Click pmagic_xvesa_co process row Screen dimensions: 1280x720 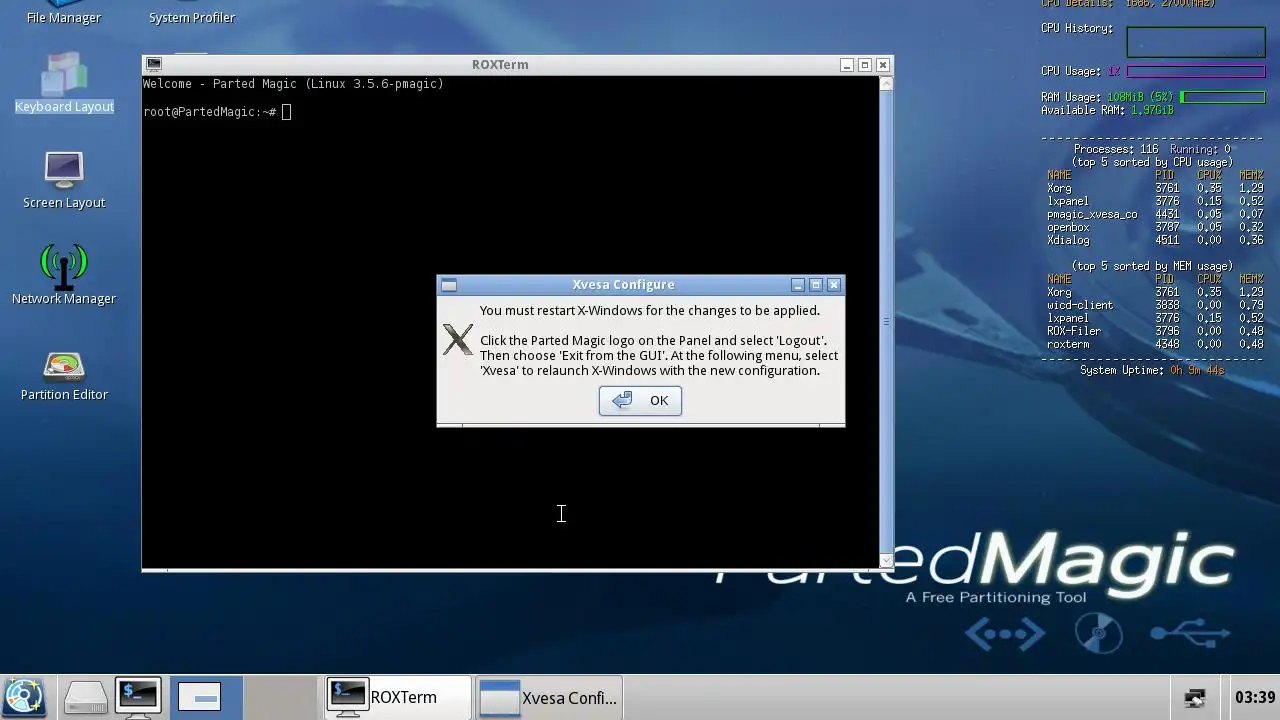1155,214
